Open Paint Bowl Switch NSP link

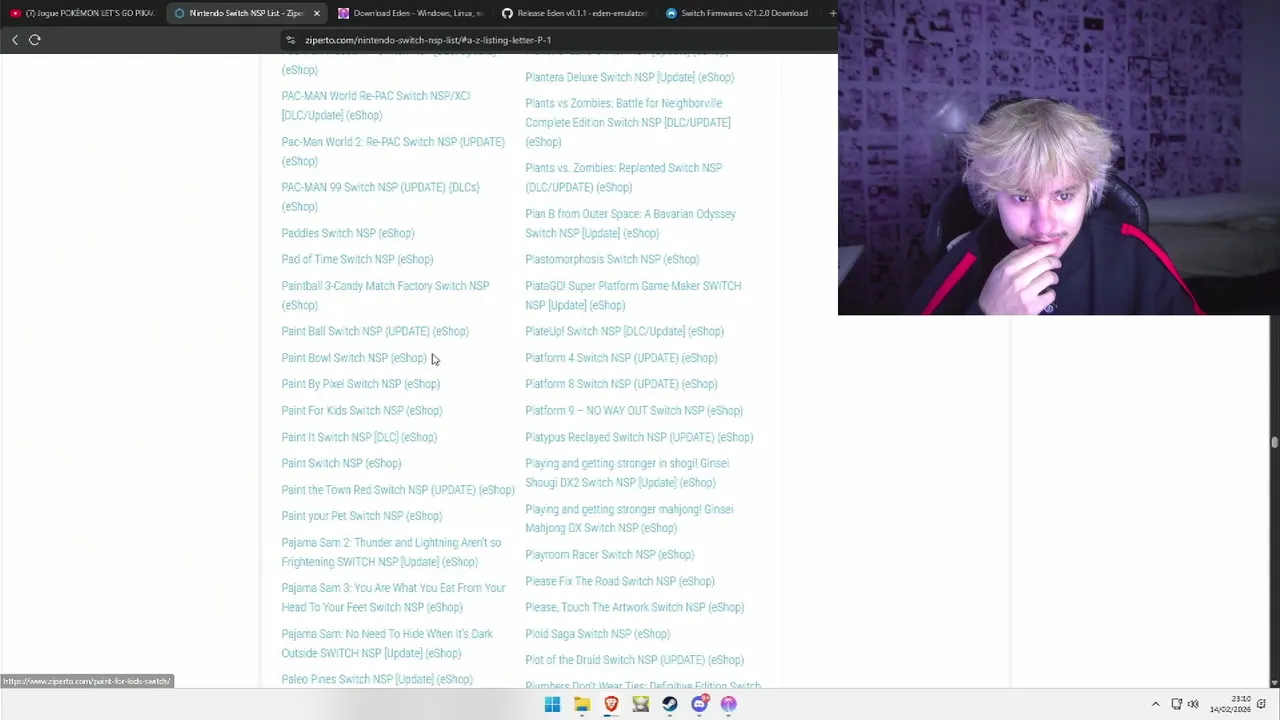(x=354, y=358)
